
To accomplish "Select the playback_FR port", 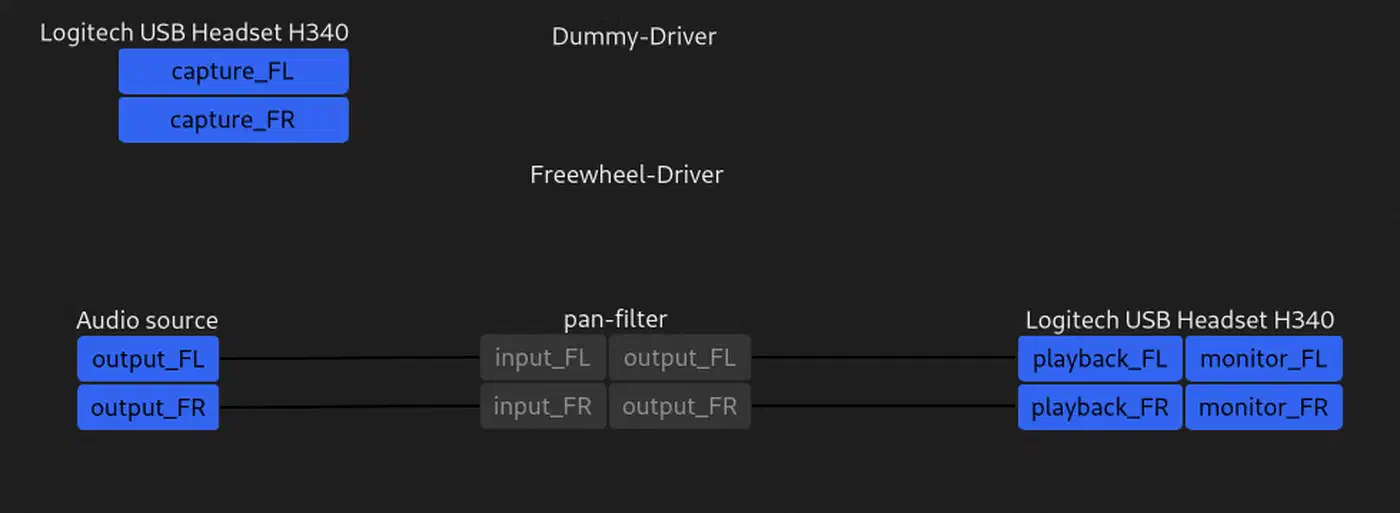I will point(1100,407).
